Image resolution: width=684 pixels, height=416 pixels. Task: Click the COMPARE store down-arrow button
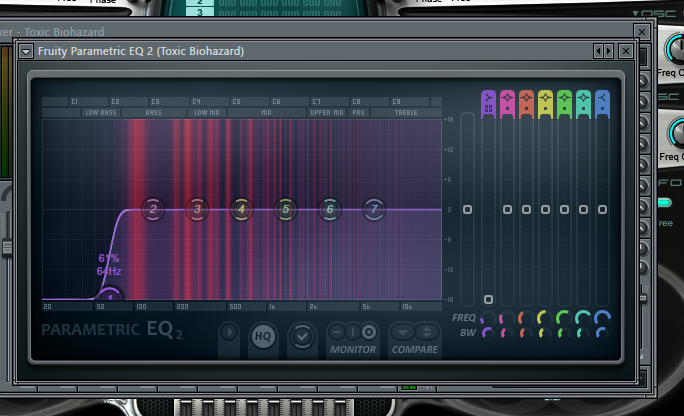(403, 332)
